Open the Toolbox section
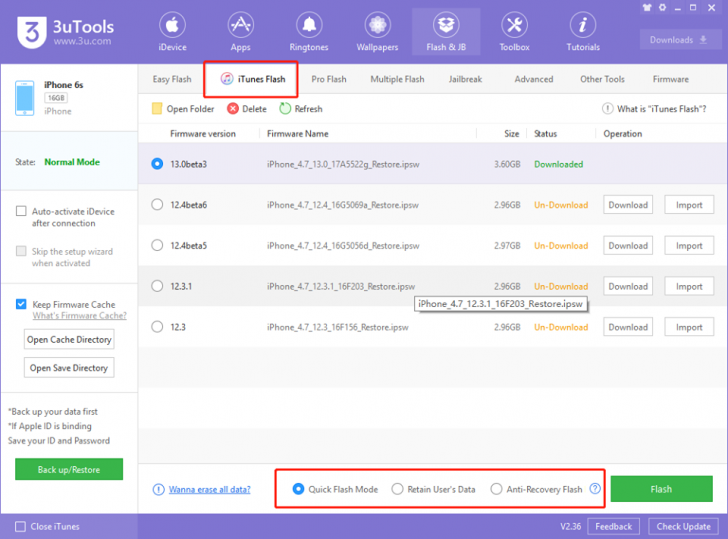This screenshot has height=539, width=728. 514,32
